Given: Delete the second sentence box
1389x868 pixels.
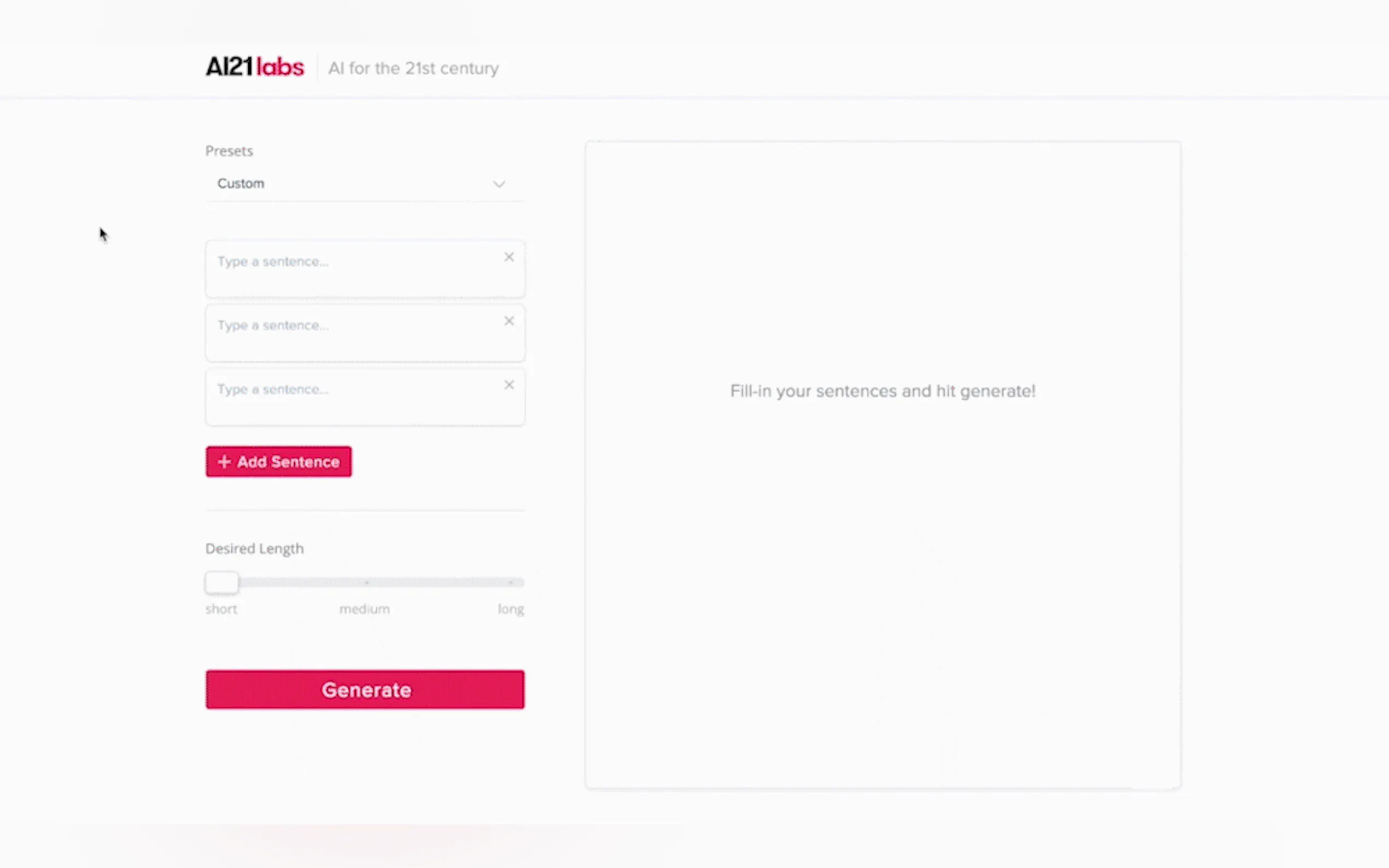Looking at the screenshot, I should click(x=509, y=321).
